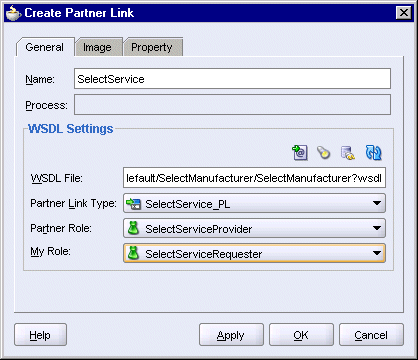Select the General tab
This screenshot has height=360, width=418.
(x=45, y=47)
